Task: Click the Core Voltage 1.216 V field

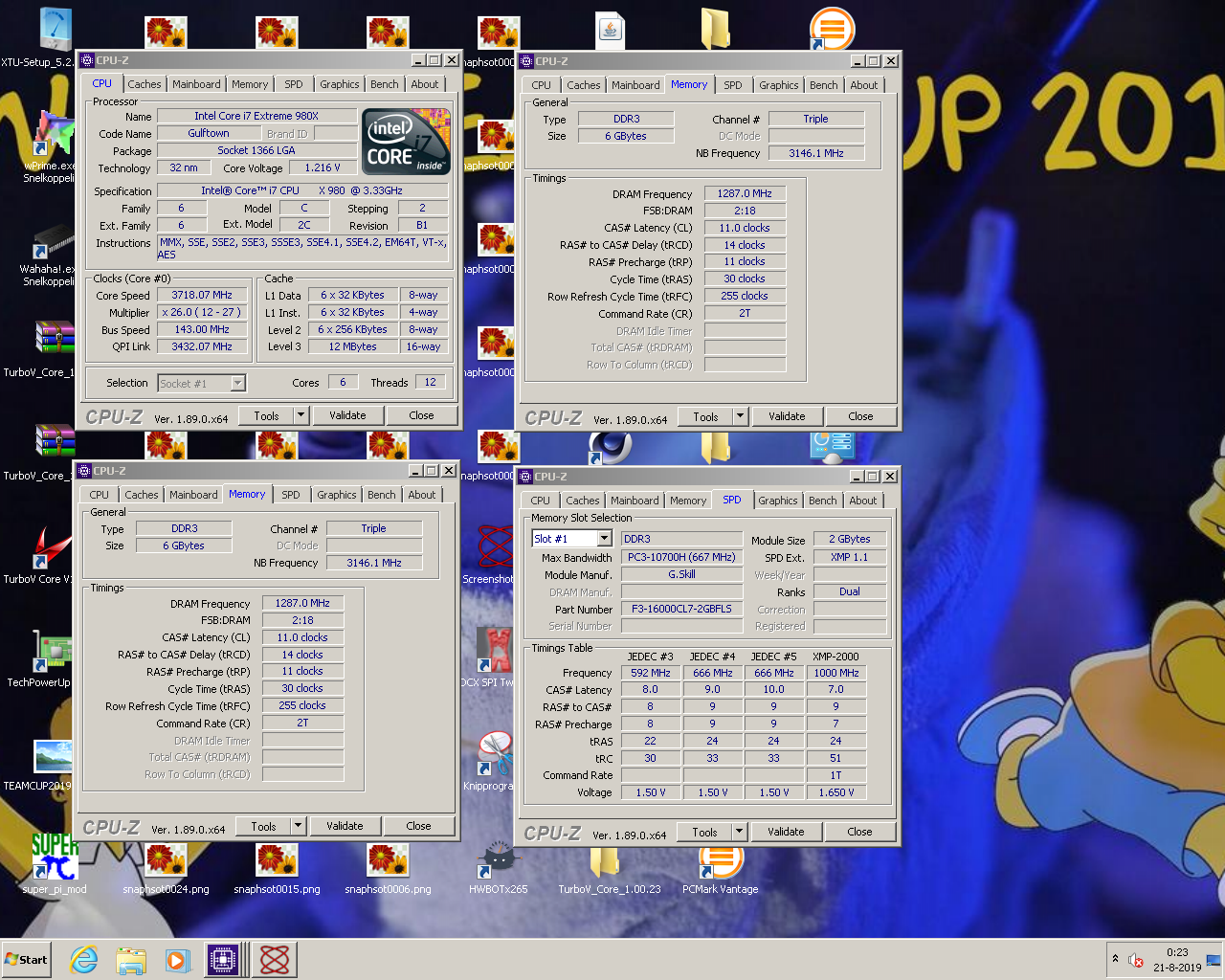Action: click(322, 167)
